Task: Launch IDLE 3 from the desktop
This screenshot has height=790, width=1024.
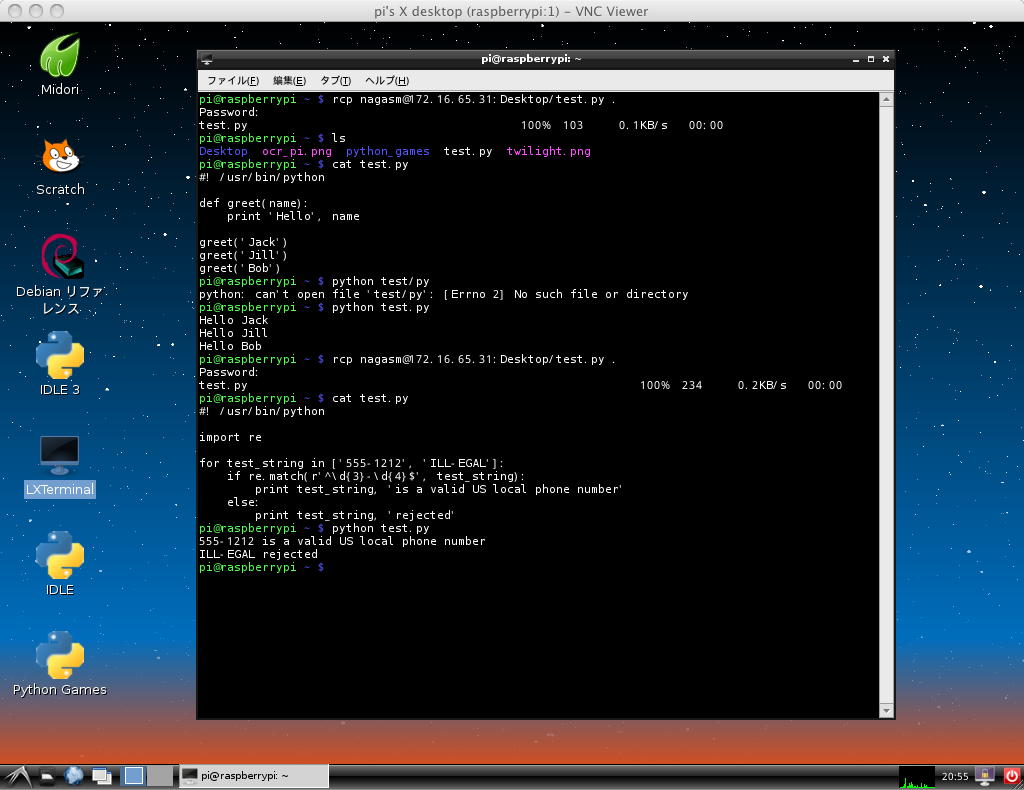Action: tap(59, 363)
